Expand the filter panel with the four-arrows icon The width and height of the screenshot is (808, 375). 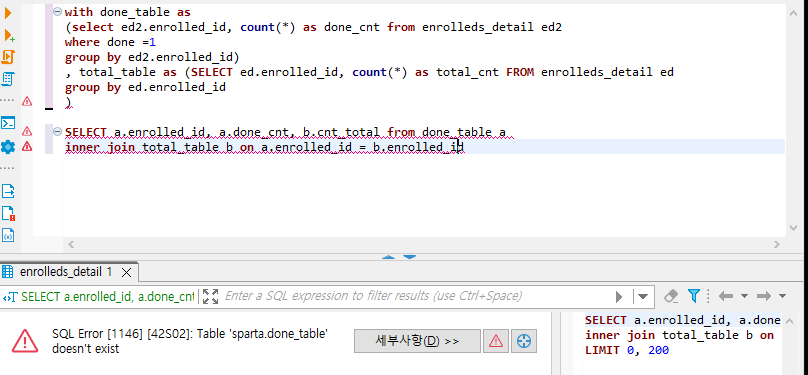[x=210, y=296]
